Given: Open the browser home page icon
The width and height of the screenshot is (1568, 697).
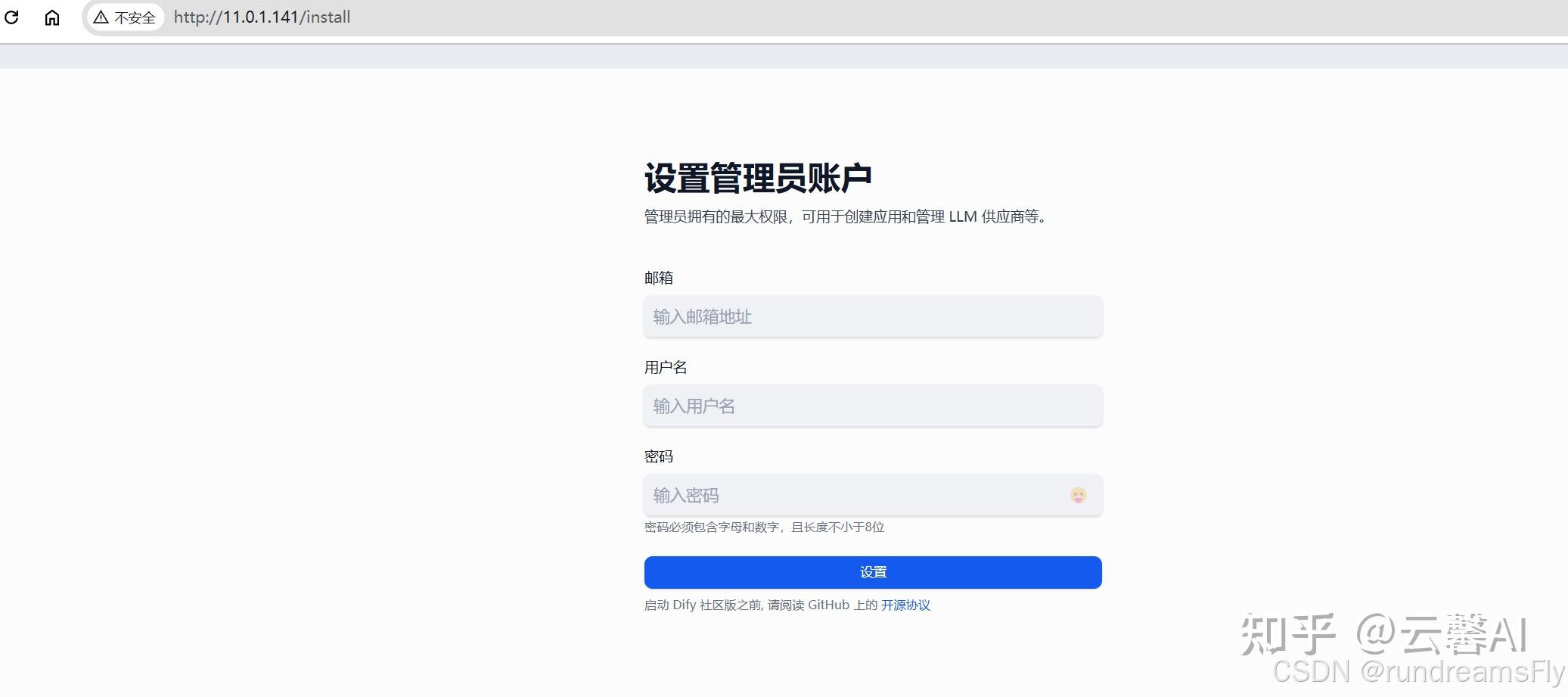Looking at the screenshot, I should (x=51, y=17).
